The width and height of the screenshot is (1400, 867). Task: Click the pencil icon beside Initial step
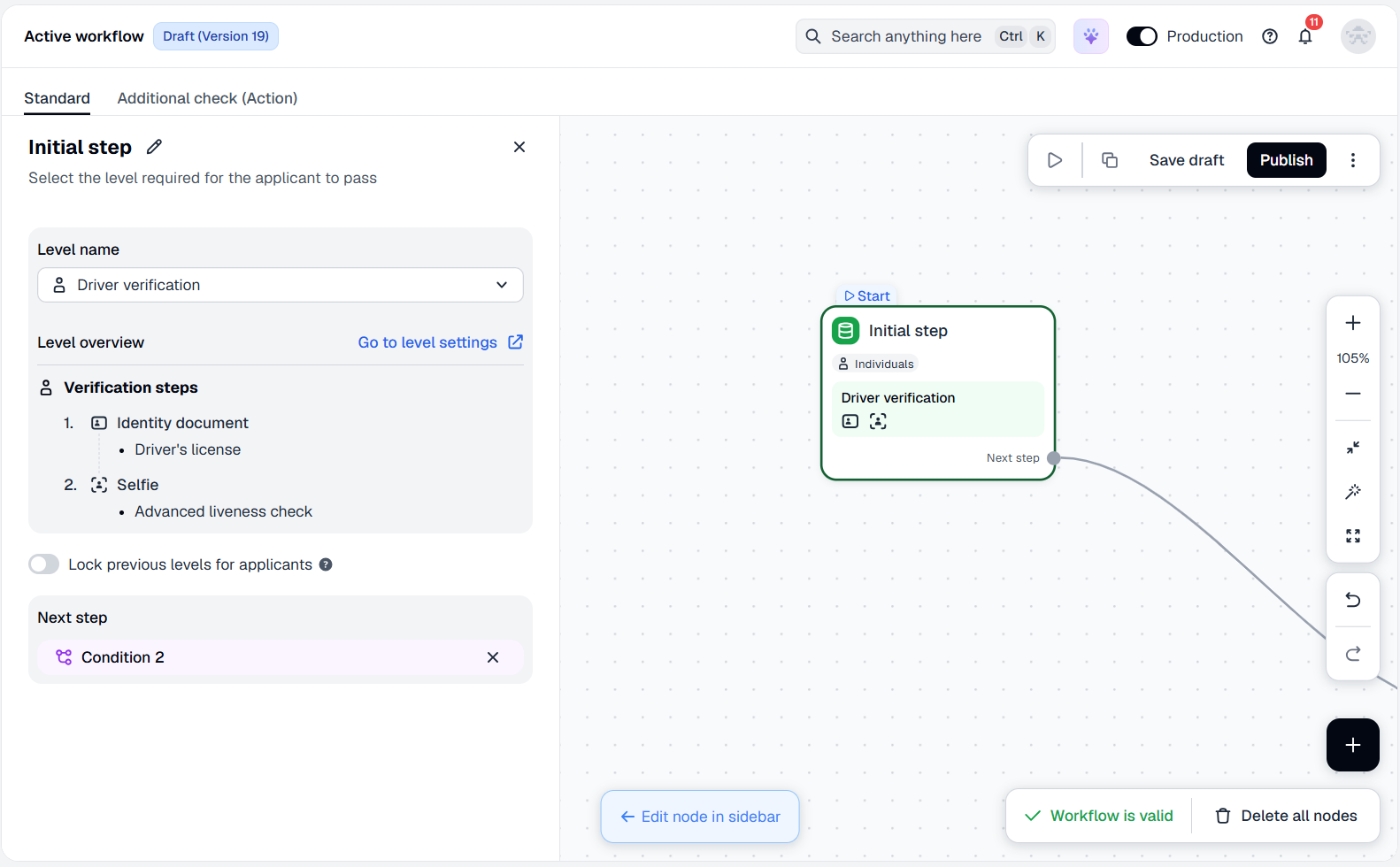pos(154,147)
